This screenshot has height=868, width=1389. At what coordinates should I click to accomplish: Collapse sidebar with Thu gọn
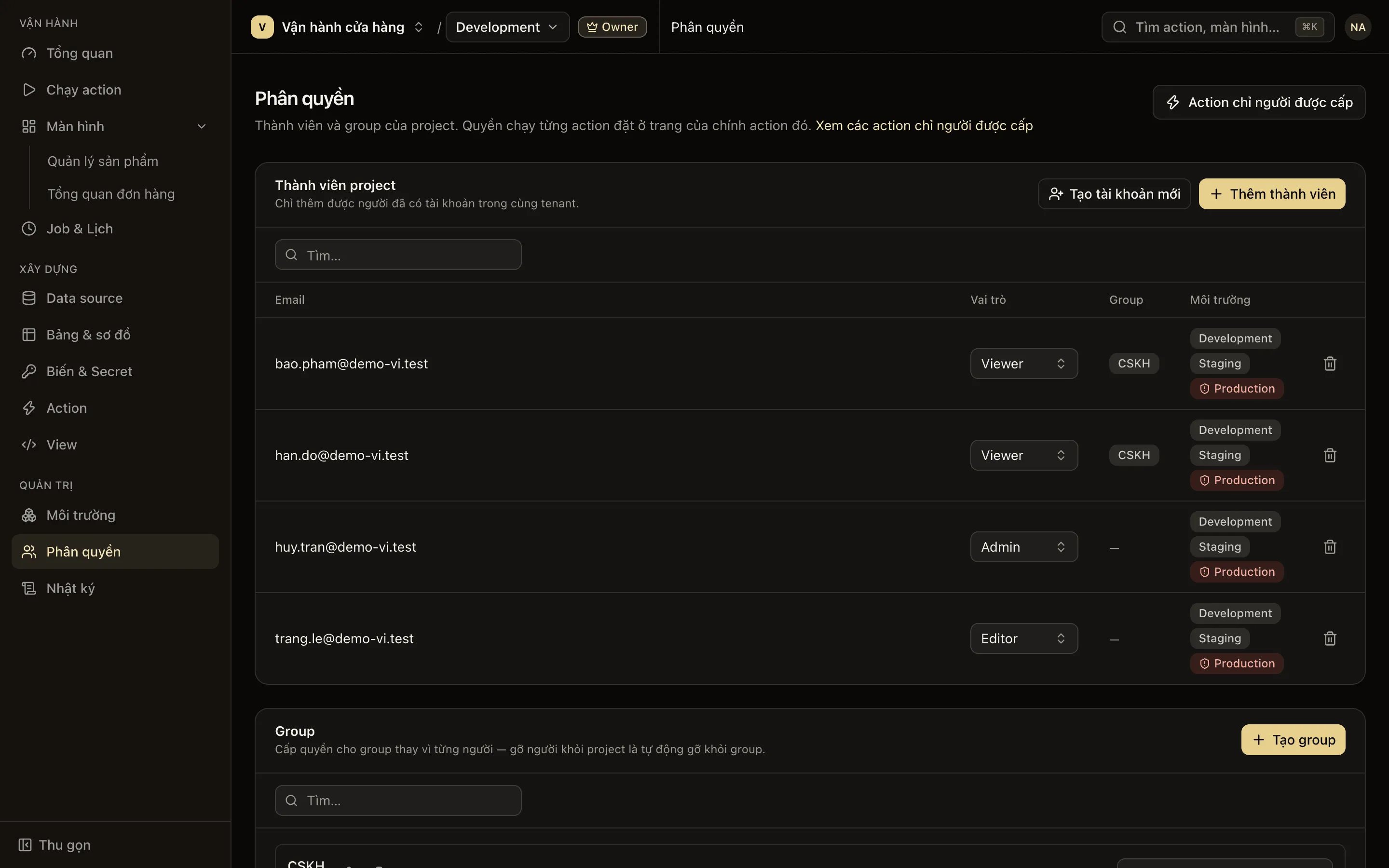tap(55, 844)
